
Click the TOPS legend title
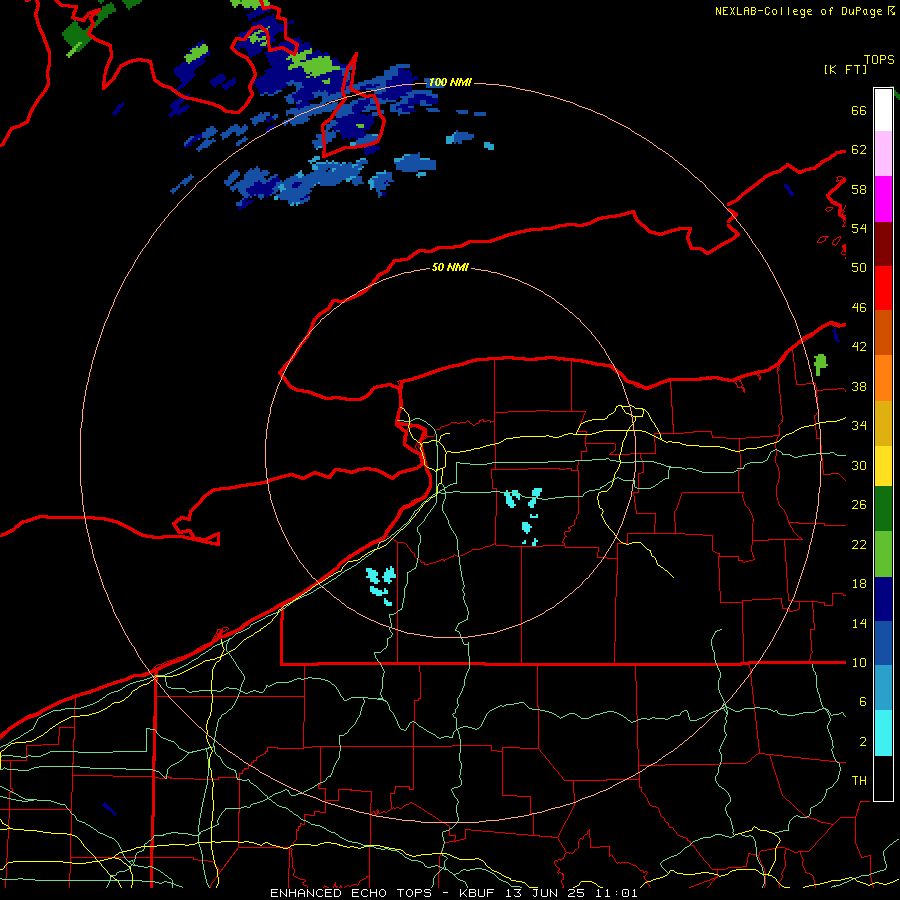(x=879, y=59)
